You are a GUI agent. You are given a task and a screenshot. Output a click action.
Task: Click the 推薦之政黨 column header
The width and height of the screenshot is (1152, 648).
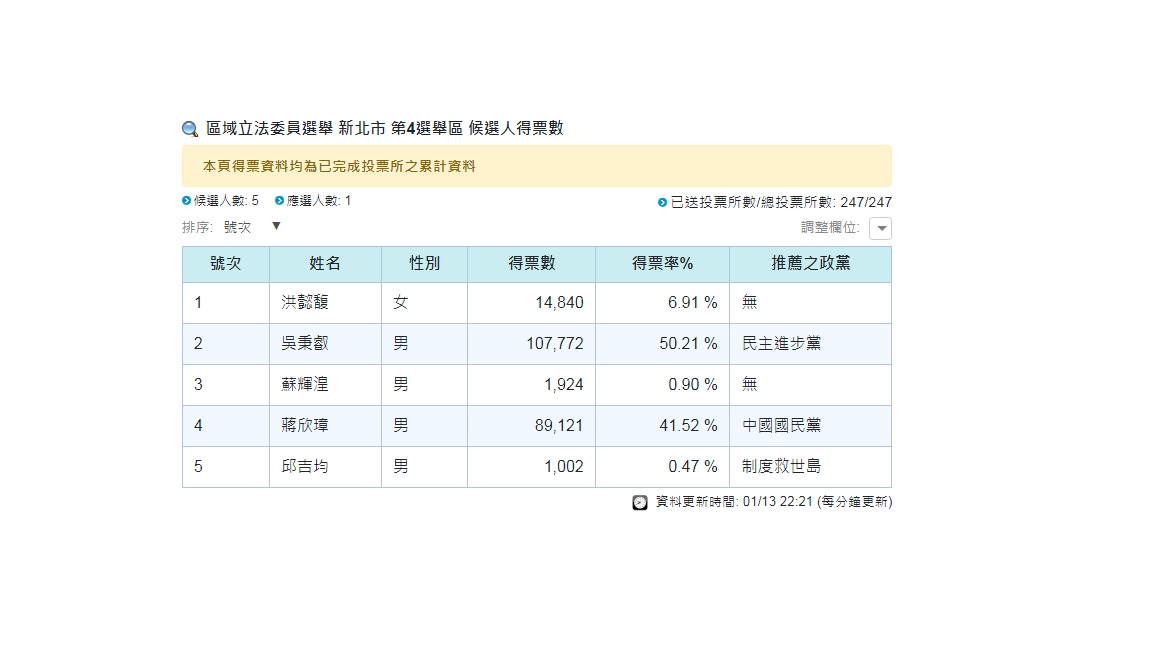coord(810,264)
